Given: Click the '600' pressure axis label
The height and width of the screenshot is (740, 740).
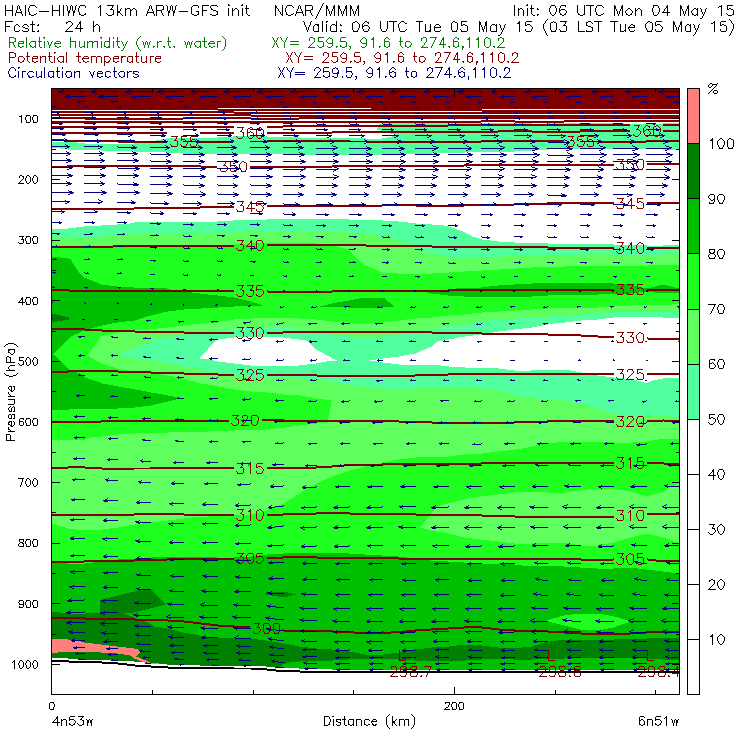Looking at the screenshot, I should tap(28, 422).
